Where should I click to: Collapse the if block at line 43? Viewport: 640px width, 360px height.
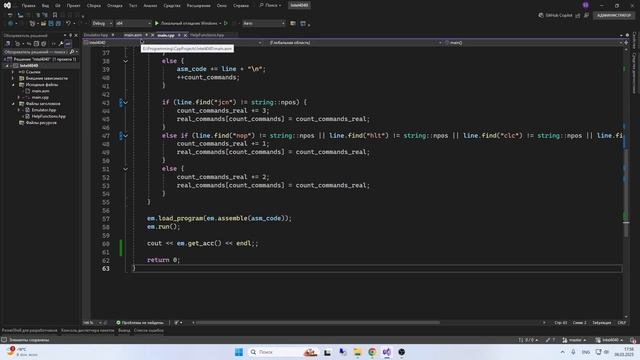125,102
